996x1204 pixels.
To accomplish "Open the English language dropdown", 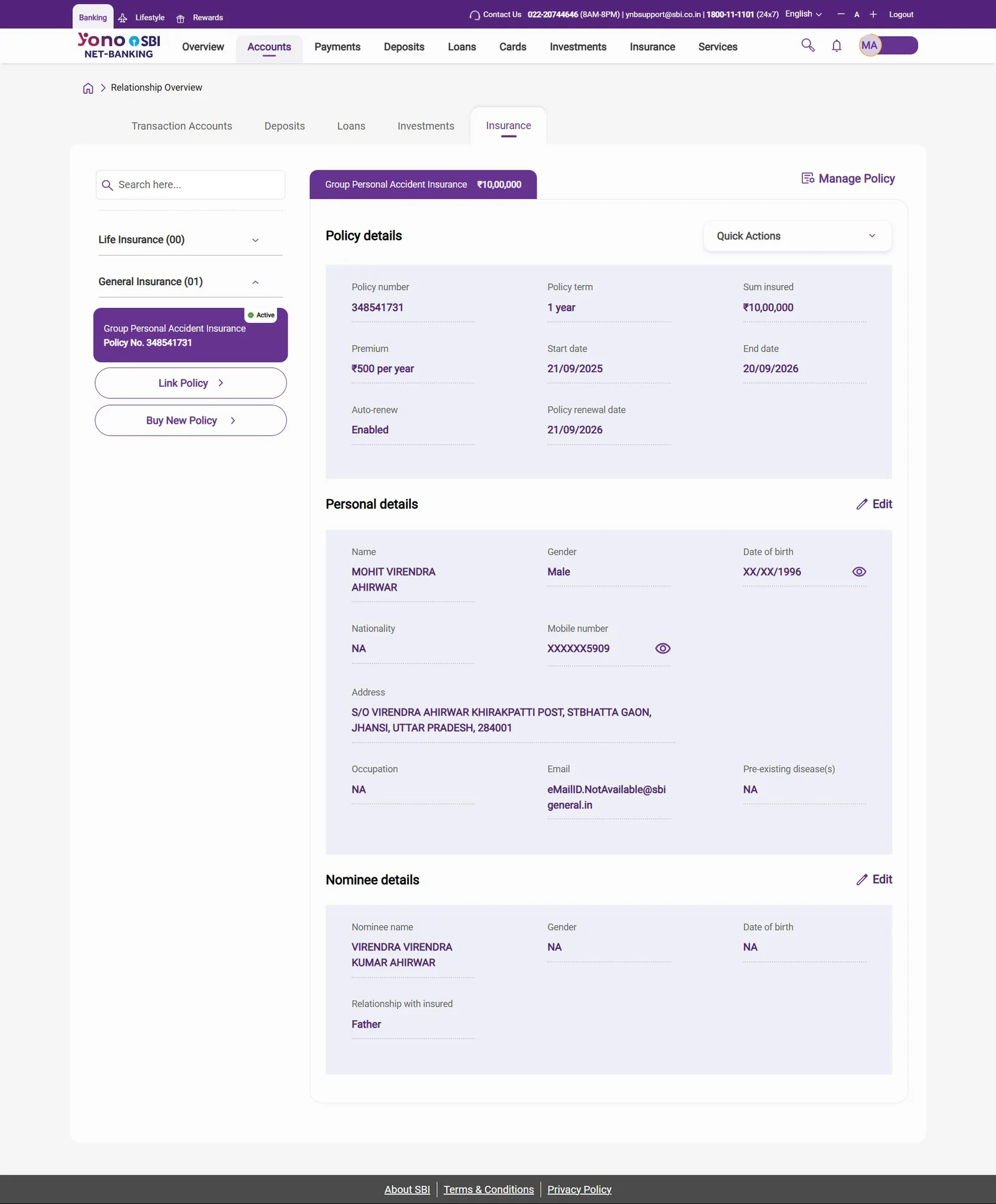I will click(x=803, y=14).
